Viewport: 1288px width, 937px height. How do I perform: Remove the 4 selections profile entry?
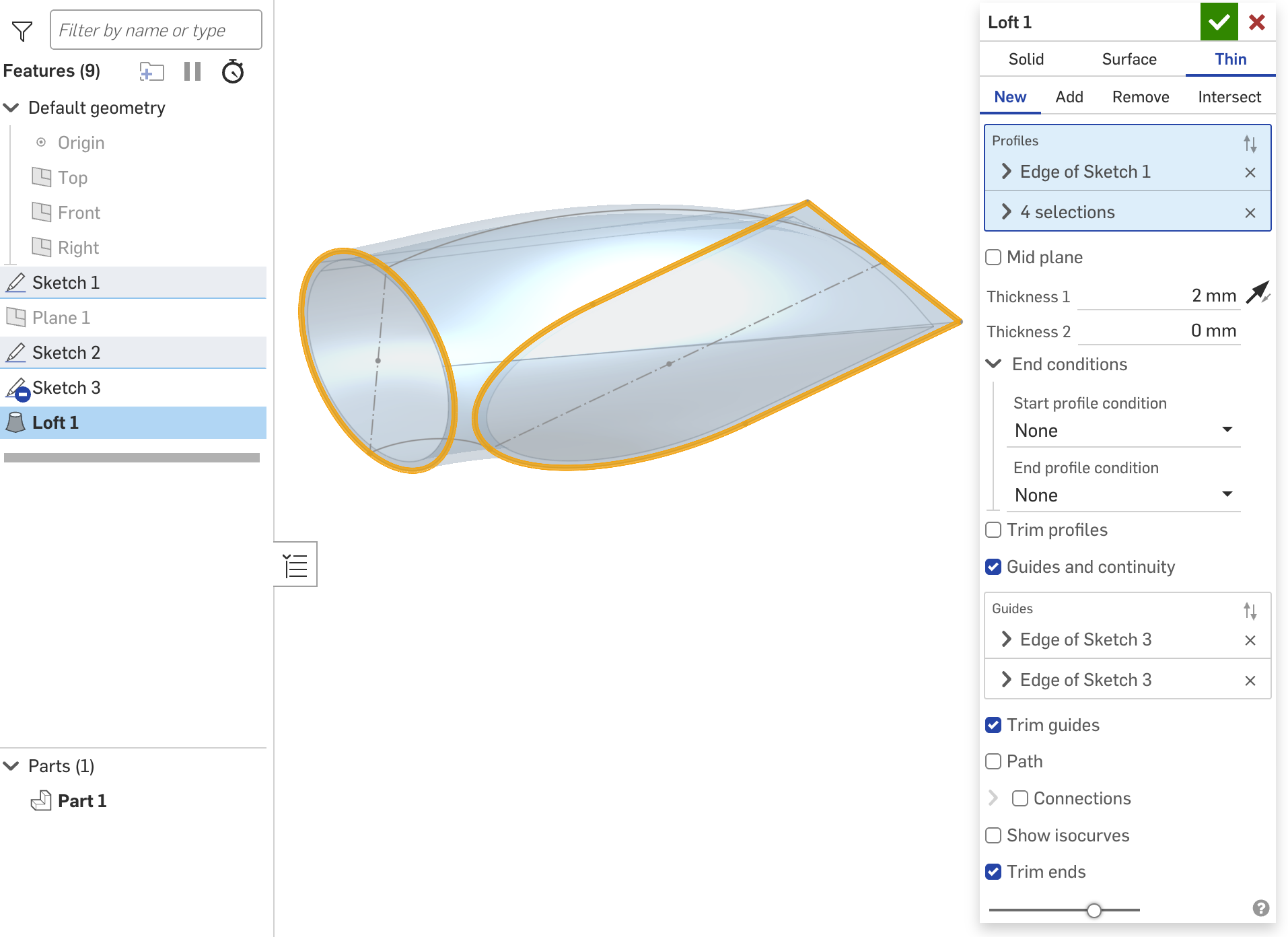point(1250,213)
